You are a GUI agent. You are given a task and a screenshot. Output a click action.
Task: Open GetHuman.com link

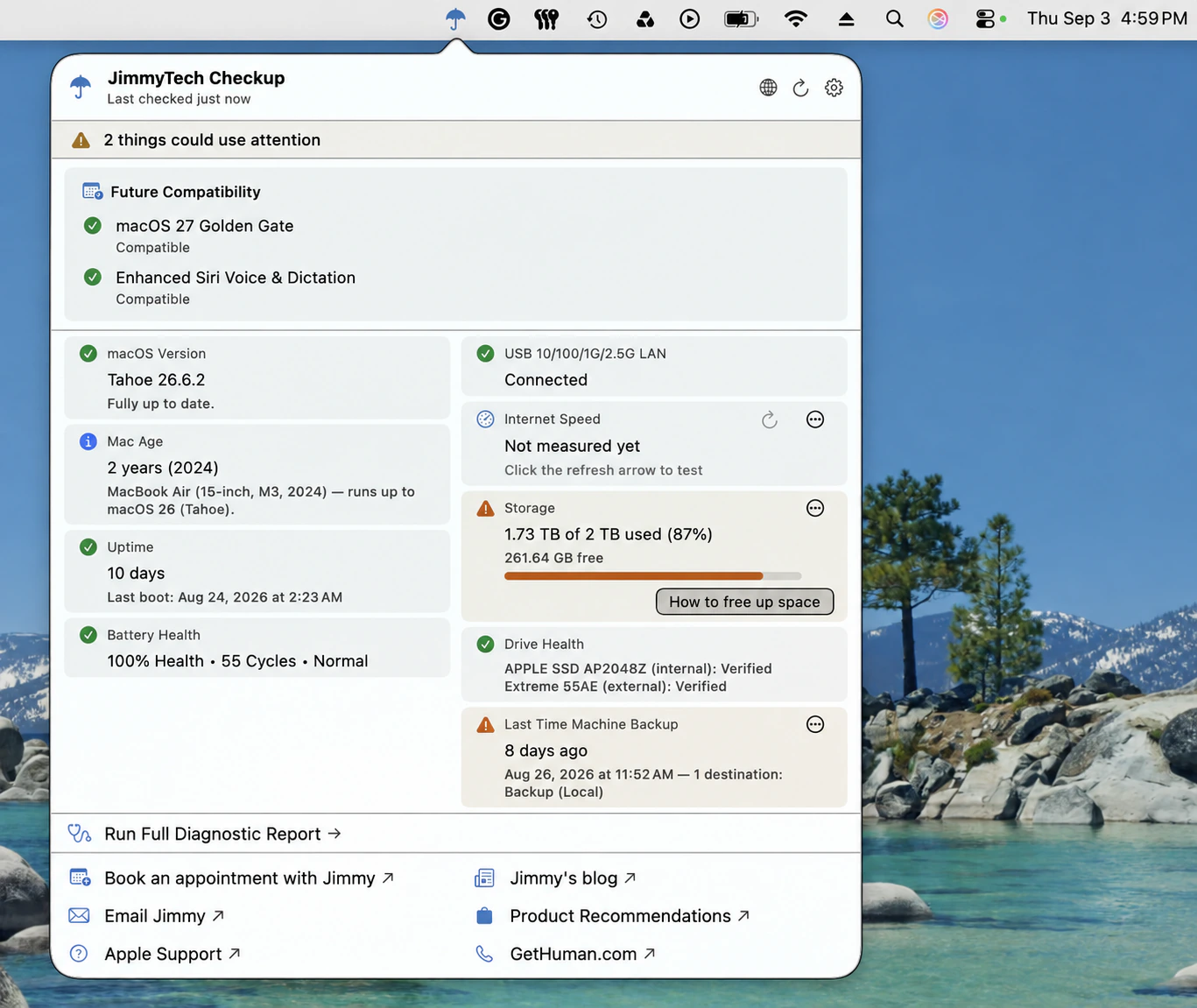[582, 954]
